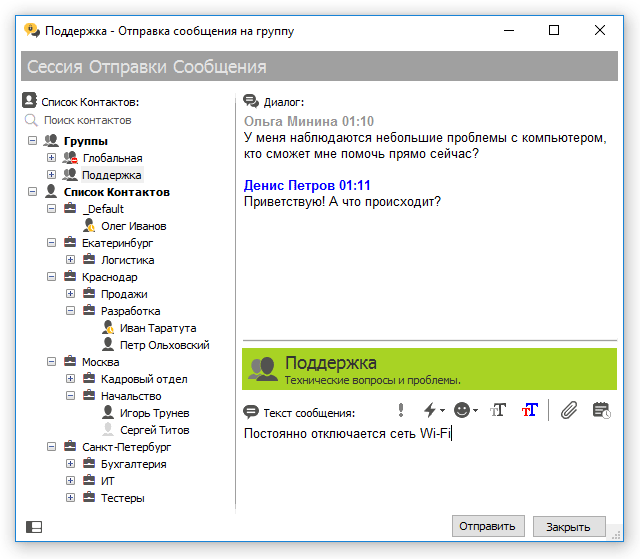This screenshot has height=559, width=640.
Task: Attach a file with the paperclip icon
Action: (569, 410)
